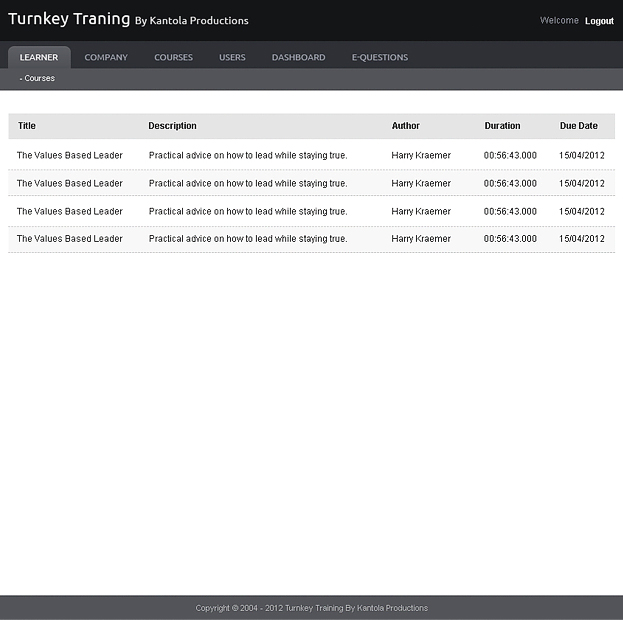The height and width of the screenshot is (620, 623).
Task: Select the first row's course title
Action: click(69, 156)
